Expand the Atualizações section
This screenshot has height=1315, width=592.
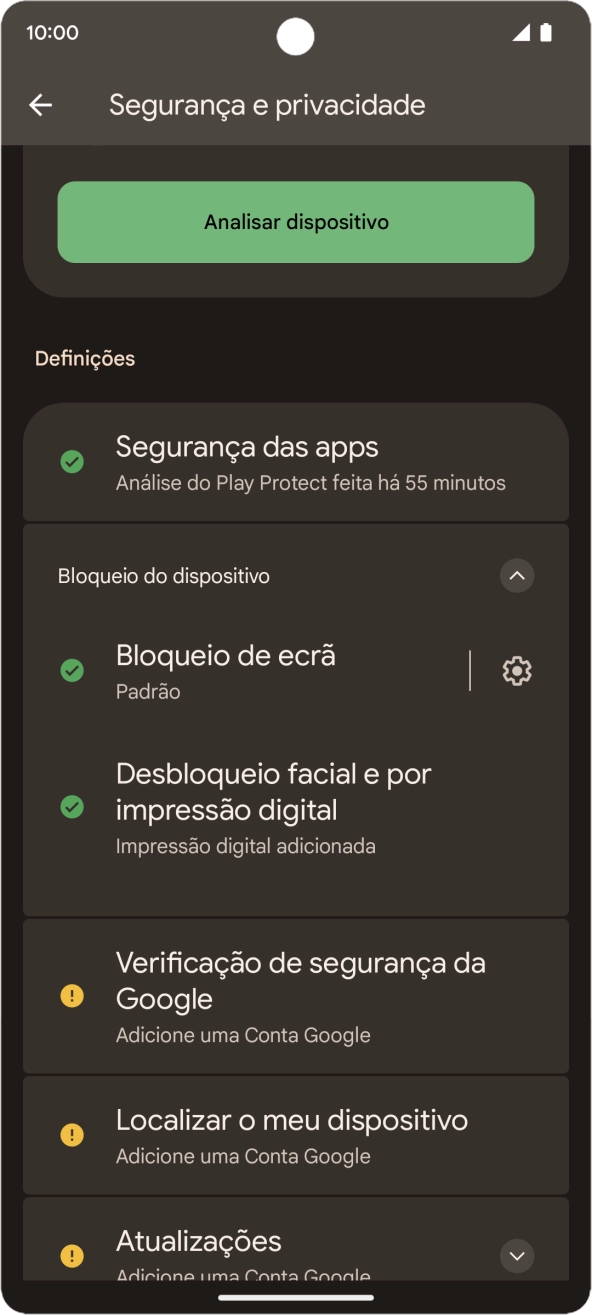tap(517, 1255)
